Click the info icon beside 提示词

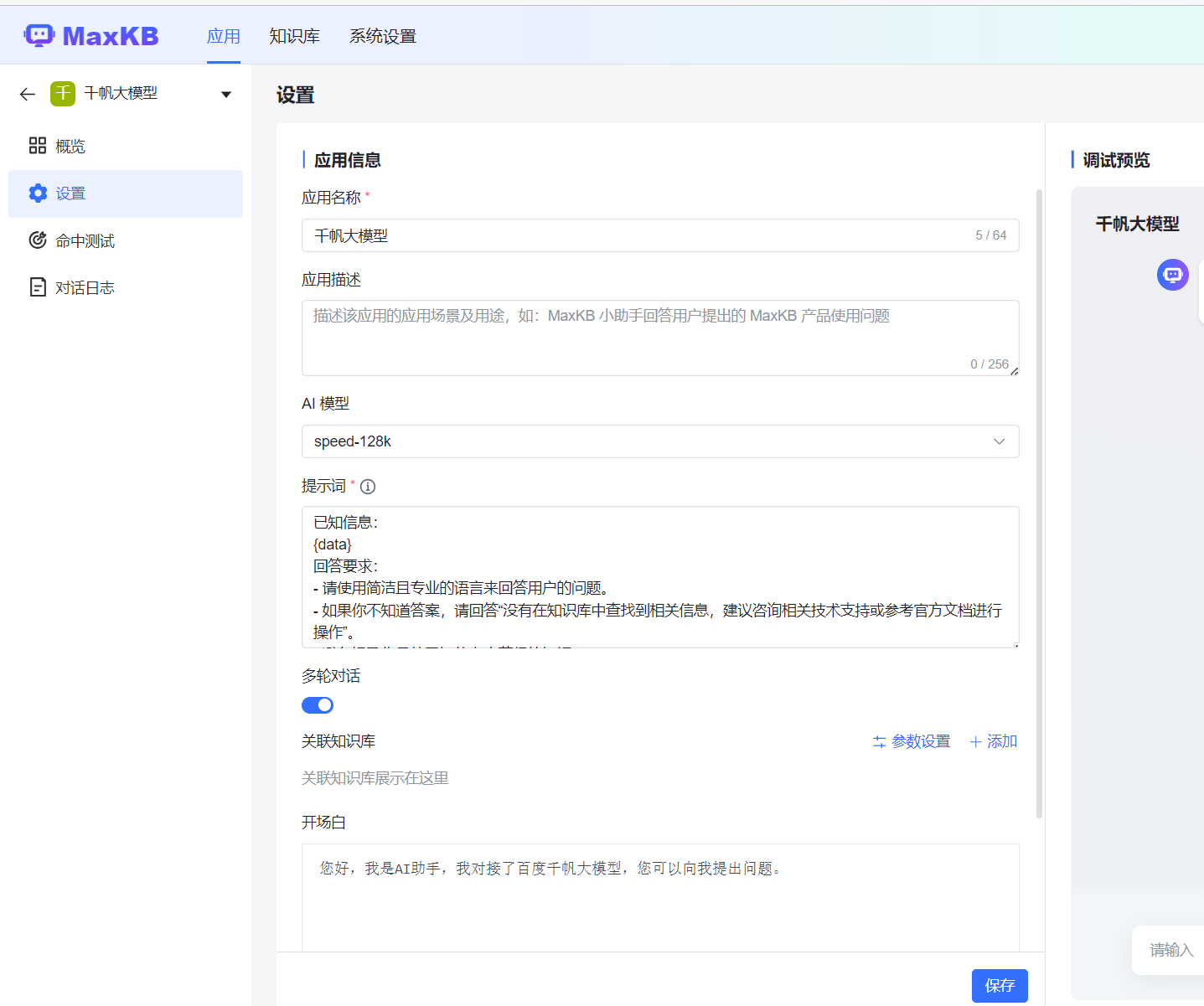(x=368, y=486)
